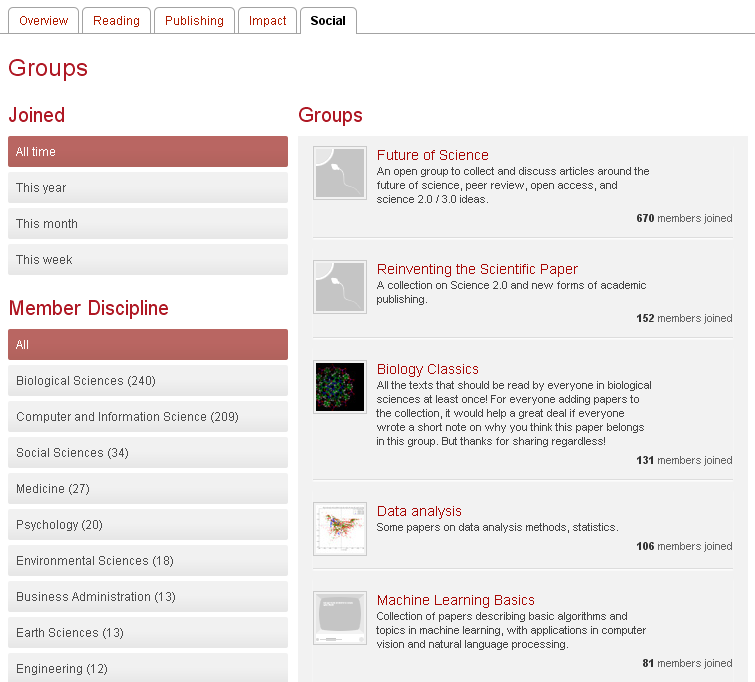The image size is (755, 682).
Task: Filter by Earth Sciences (13)
Action: [x=148, y=633]
